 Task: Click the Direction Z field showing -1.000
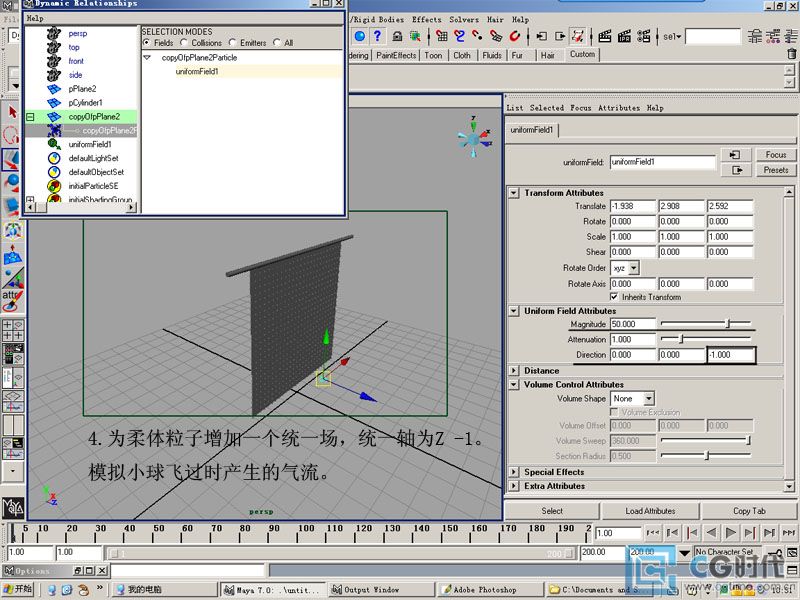(731, 355)
